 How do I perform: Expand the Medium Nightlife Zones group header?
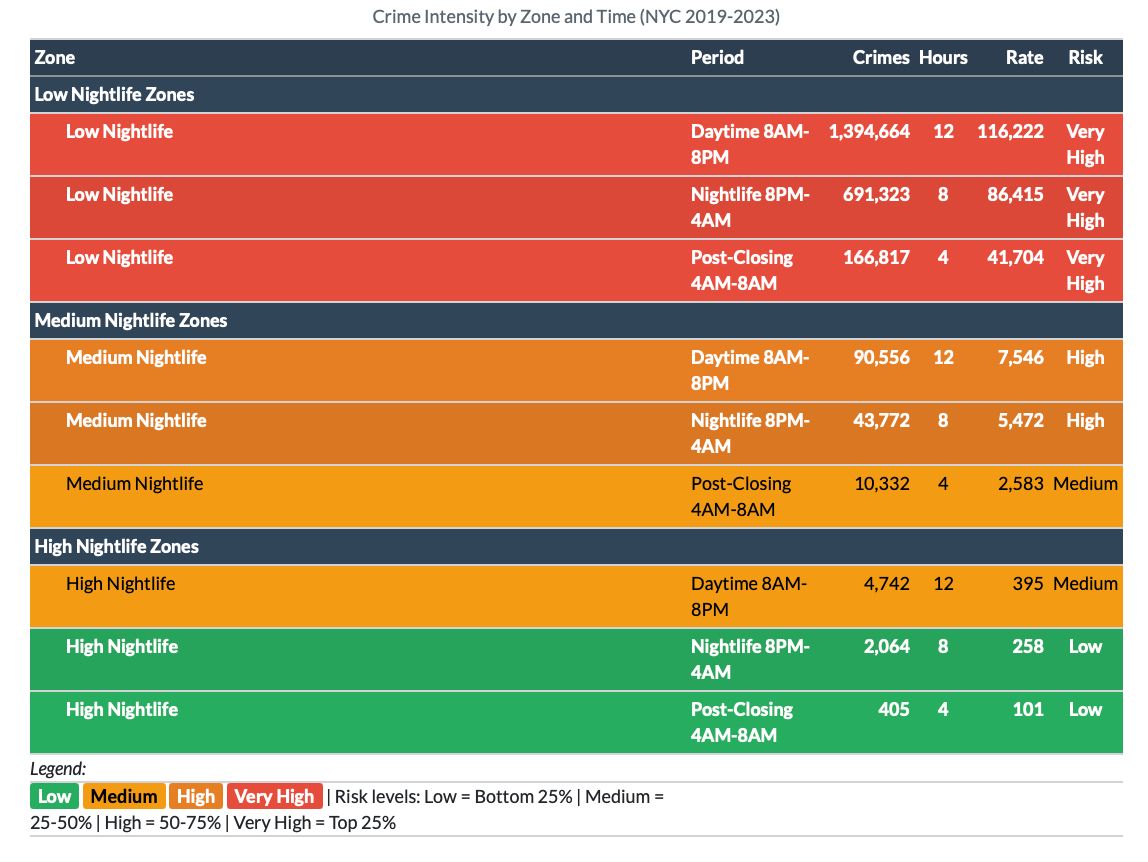point(131,321)
